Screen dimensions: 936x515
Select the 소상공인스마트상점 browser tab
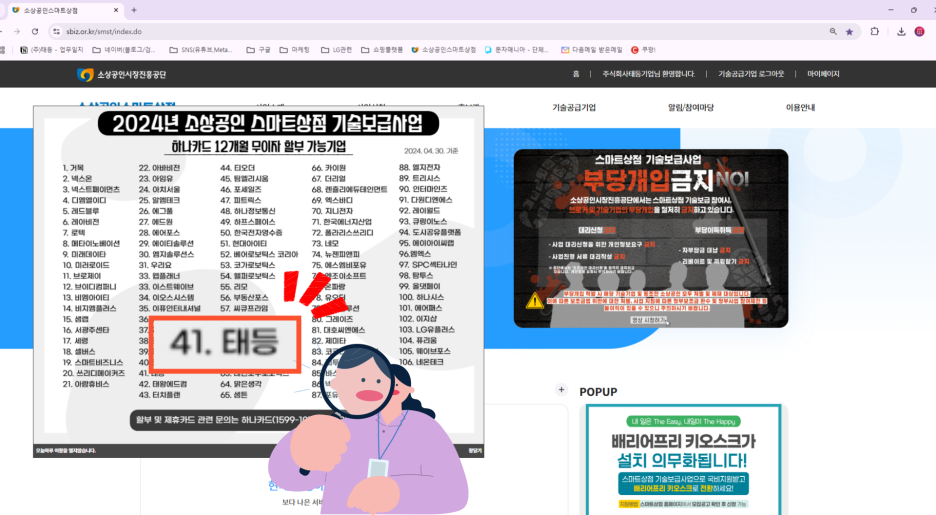pyautogui.click(x=64, y=10)
